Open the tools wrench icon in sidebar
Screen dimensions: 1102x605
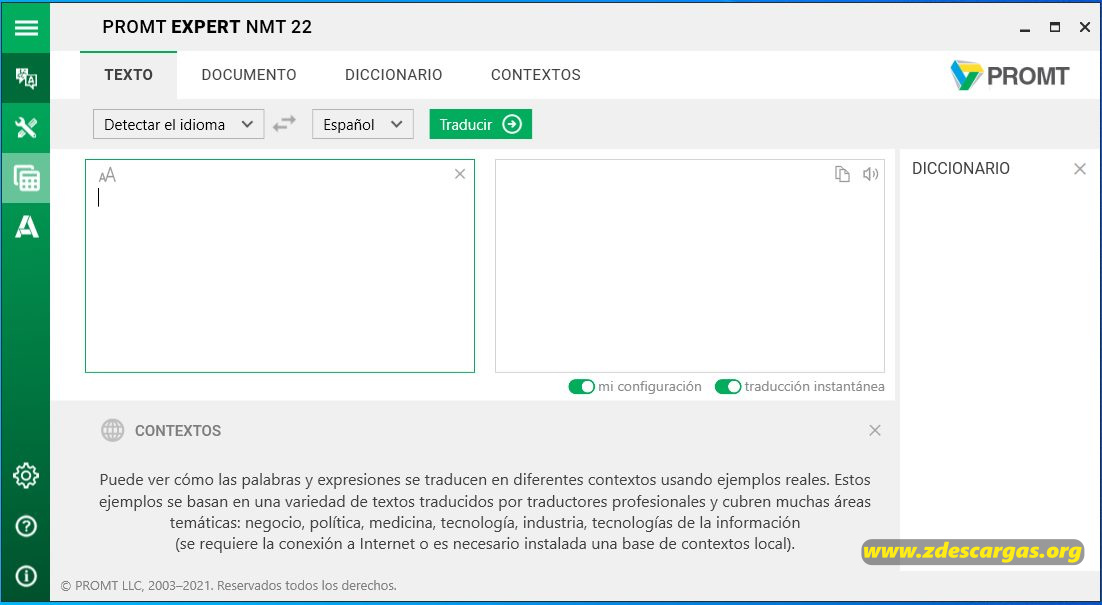26,127
